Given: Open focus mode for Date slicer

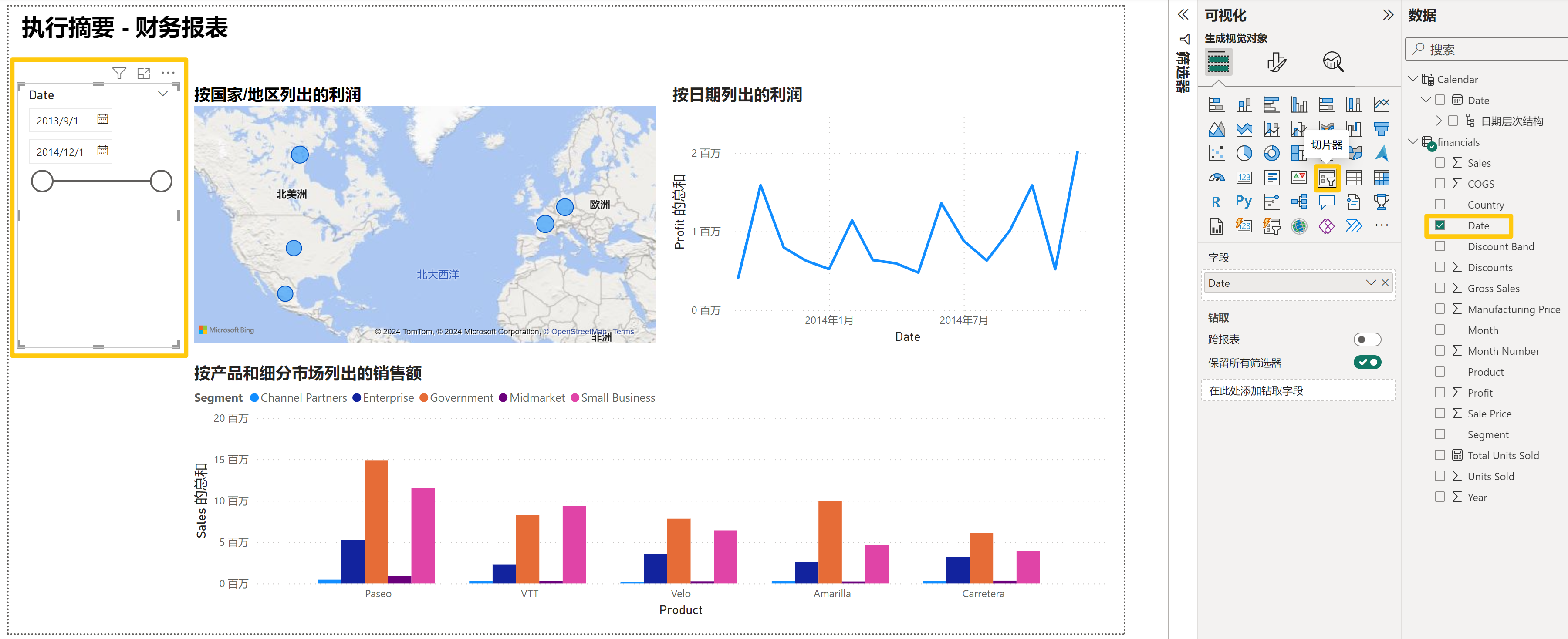Looking at the screenshot, I should coord(144,74).
